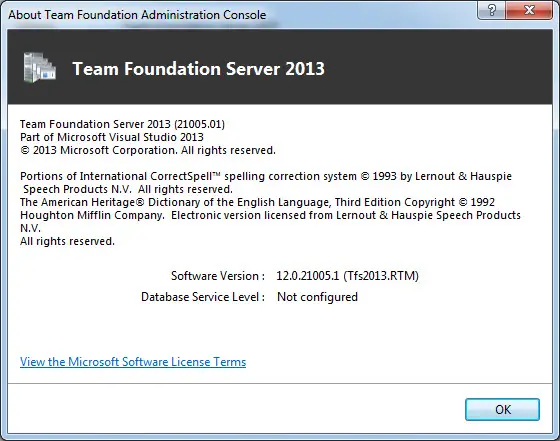Screen dimensions: 560x441
Task: Click the Houghton Mifflin Company line
Action: pos(270,215)
